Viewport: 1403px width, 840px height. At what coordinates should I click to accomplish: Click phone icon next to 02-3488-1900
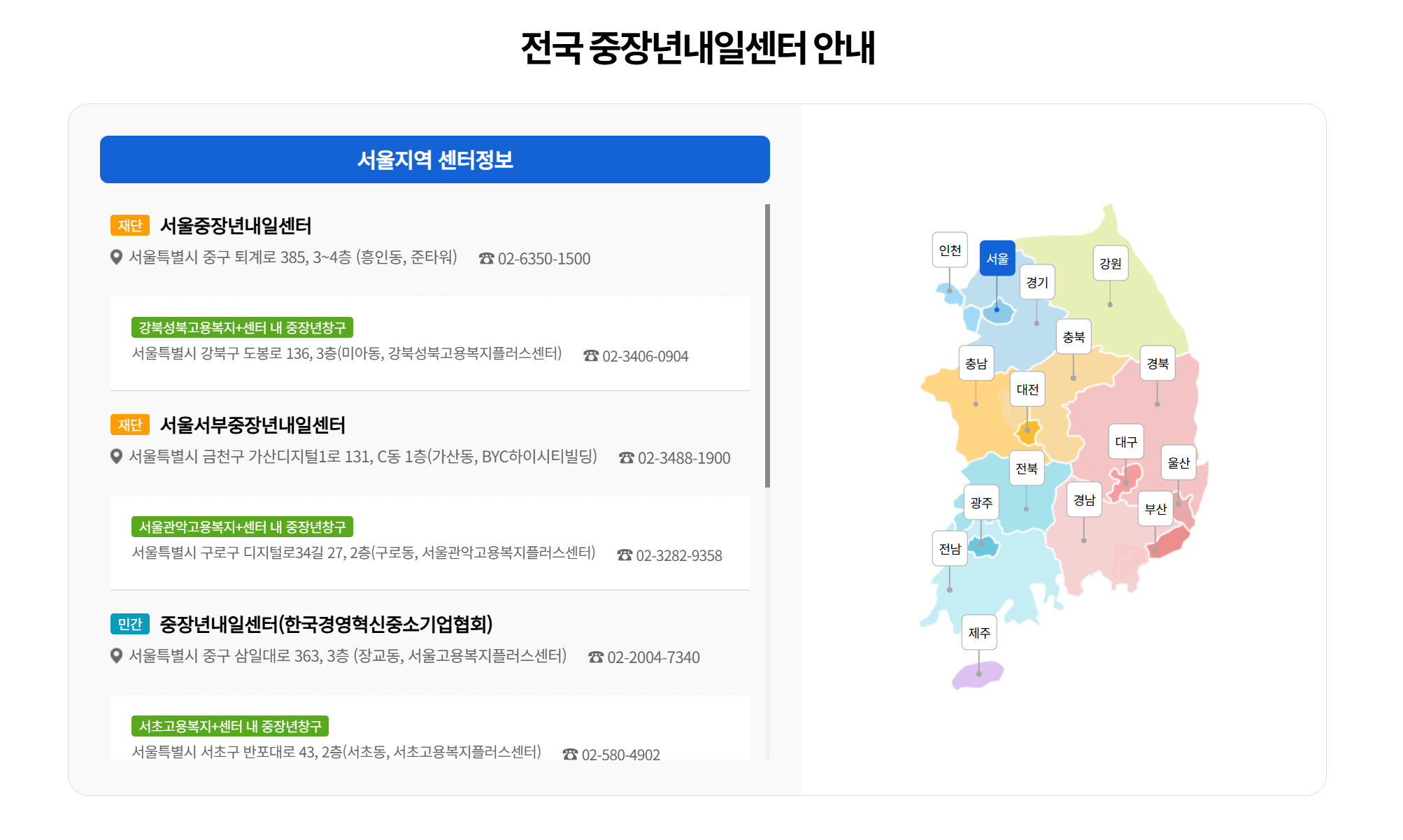click(x=626, y=458)
